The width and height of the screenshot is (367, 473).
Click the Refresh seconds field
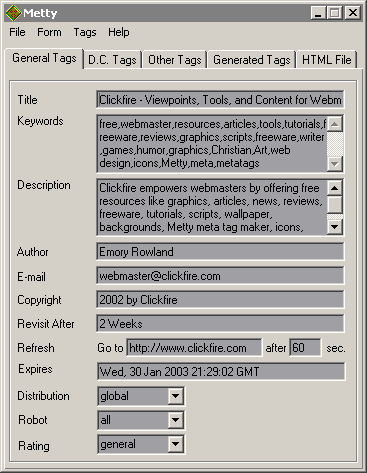pos(305,348)
